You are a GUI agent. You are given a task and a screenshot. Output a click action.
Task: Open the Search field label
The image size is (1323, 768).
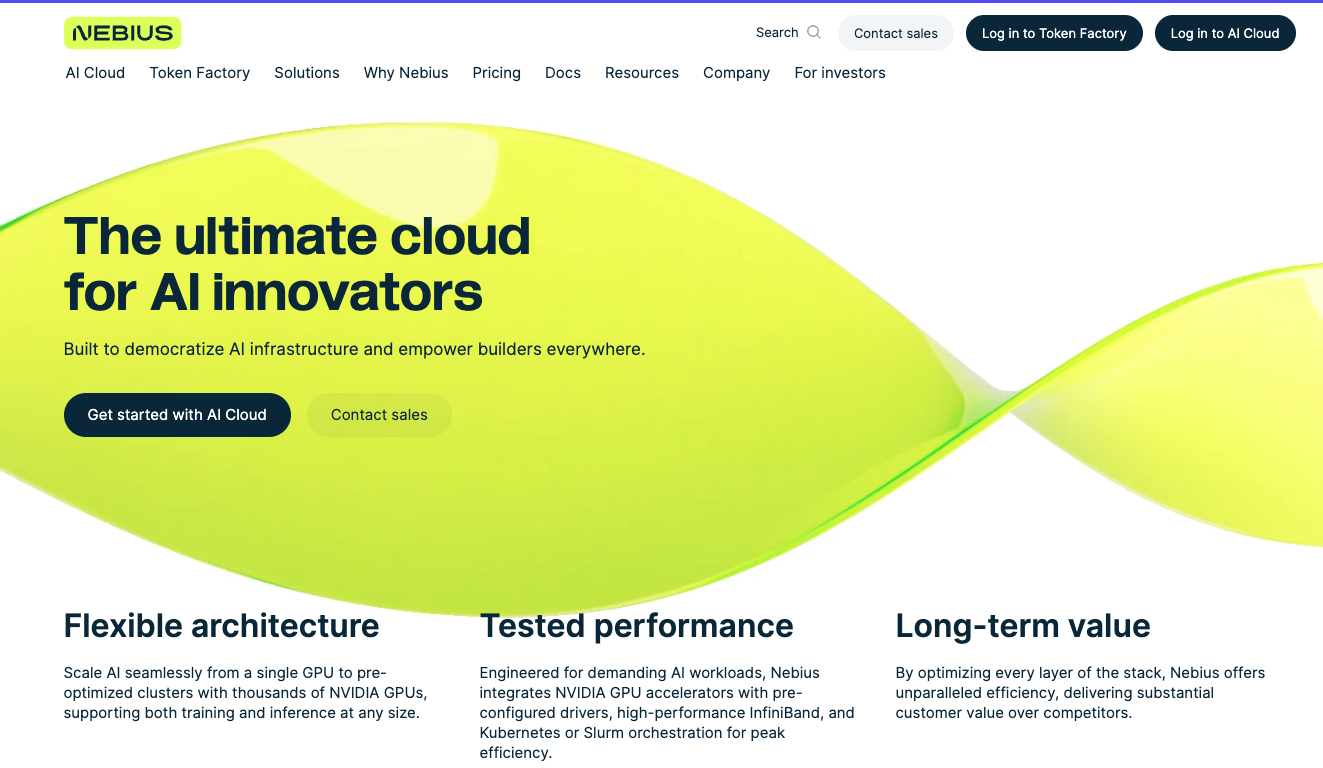[x=777, y=32]
